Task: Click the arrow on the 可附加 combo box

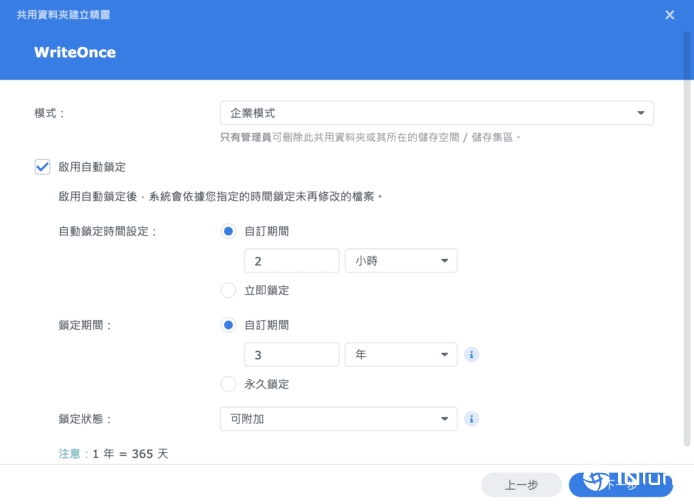Action: click(444, 419)
